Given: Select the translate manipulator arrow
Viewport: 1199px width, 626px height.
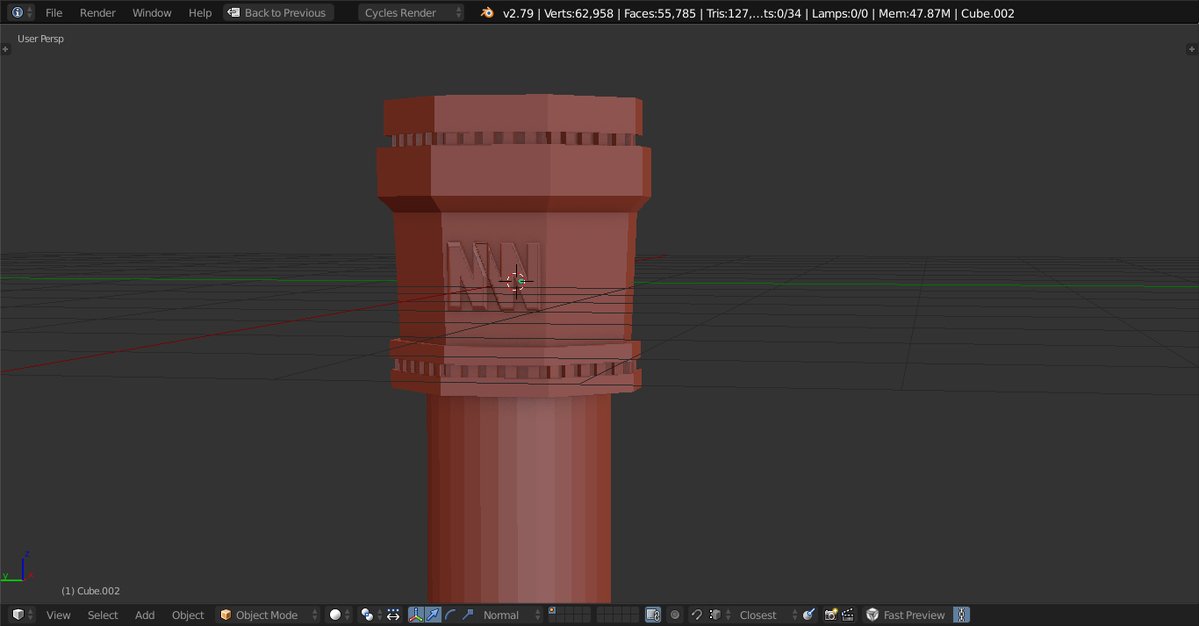Looking at the screenshot, I should 433,615.
